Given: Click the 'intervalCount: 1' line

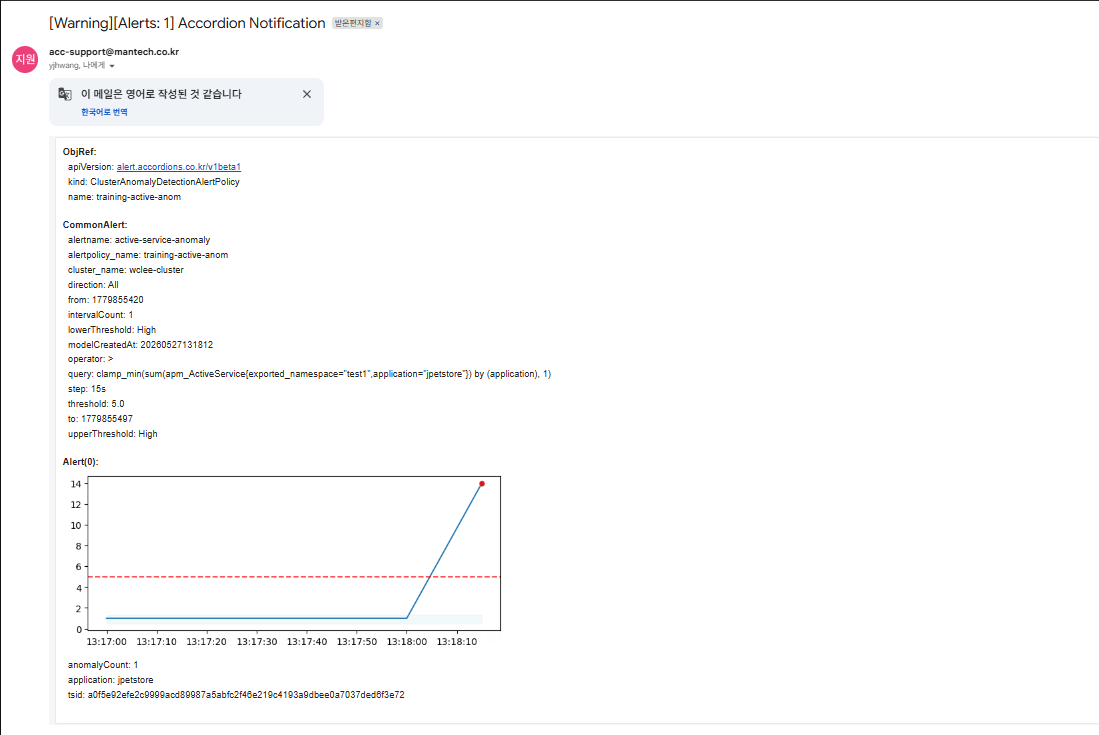Looking at the screenshot, I should click(x=100, y=315).
